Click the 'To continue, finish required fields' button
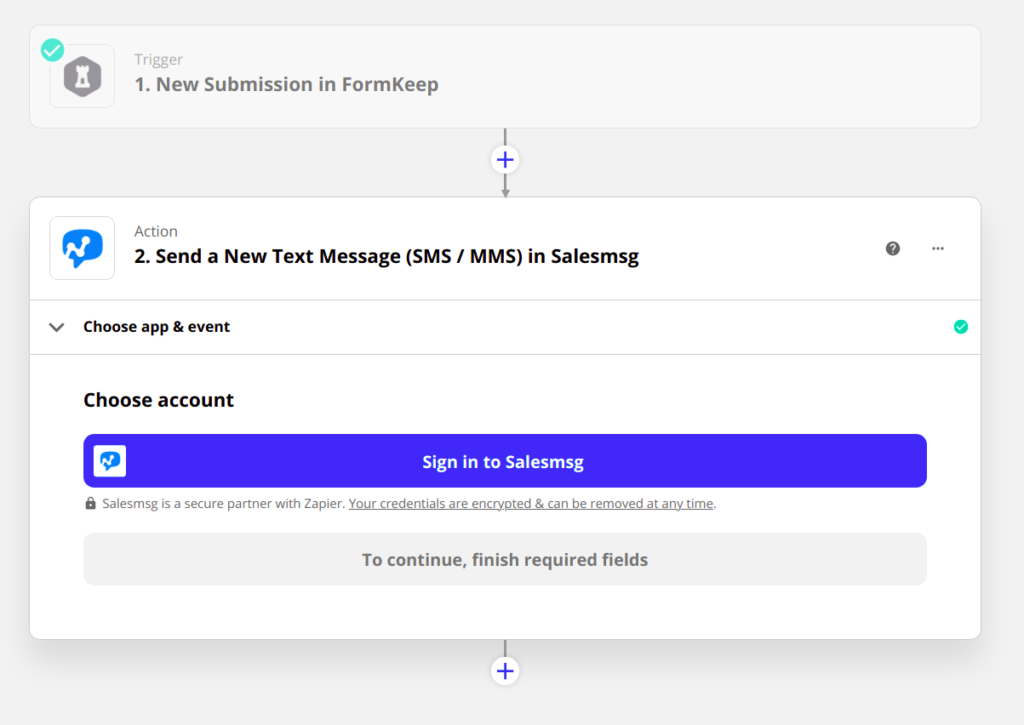Image resolution: width=1024 pixels, height=725 pixels. click(x=504, y=560)
